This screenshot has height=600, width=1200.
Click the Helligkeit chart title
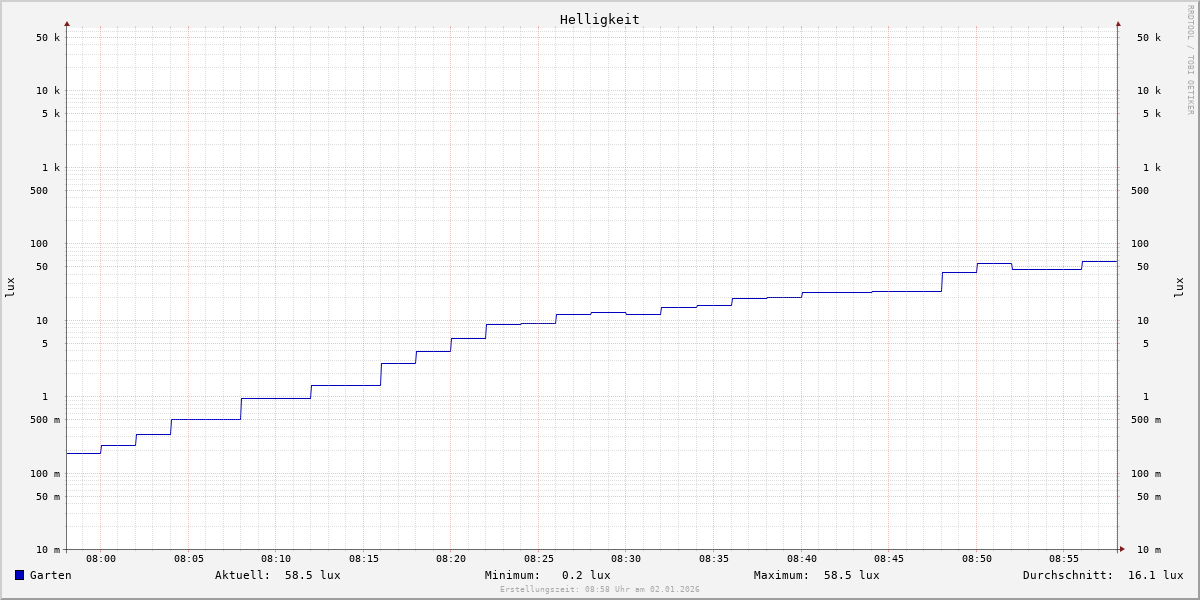pyautogui.click(x=599, y=19)
